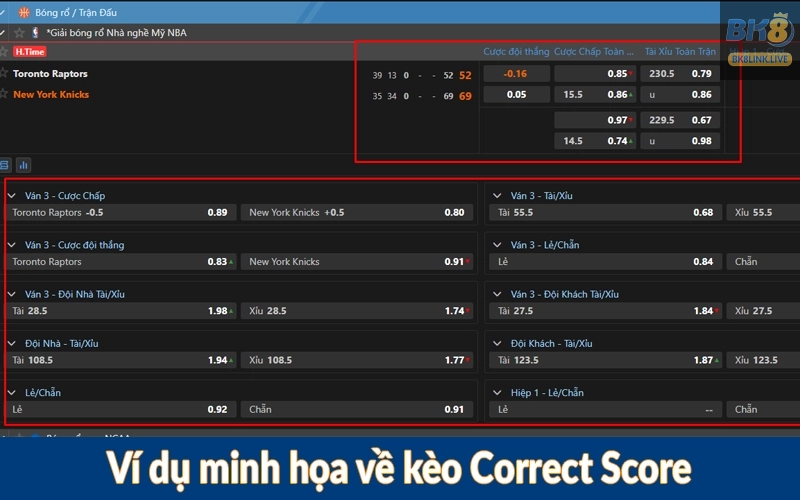Open New York Knicks team name
800x500 pixels.
(x=51, y=94)
